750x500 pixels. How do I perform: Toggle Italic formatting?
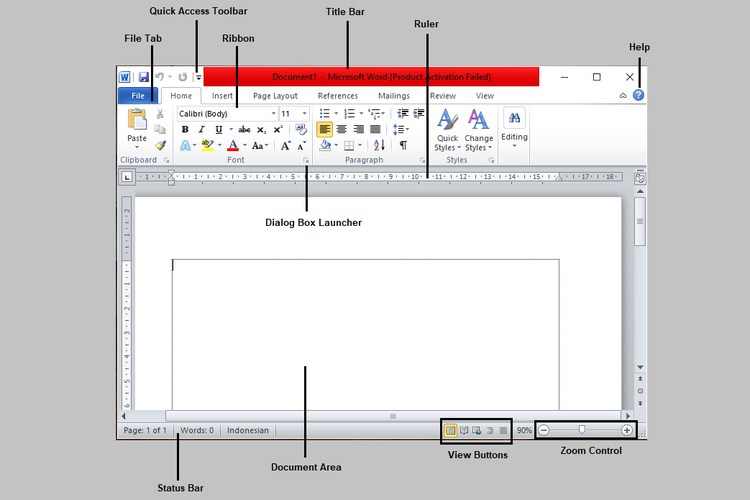tap(201, 129)
